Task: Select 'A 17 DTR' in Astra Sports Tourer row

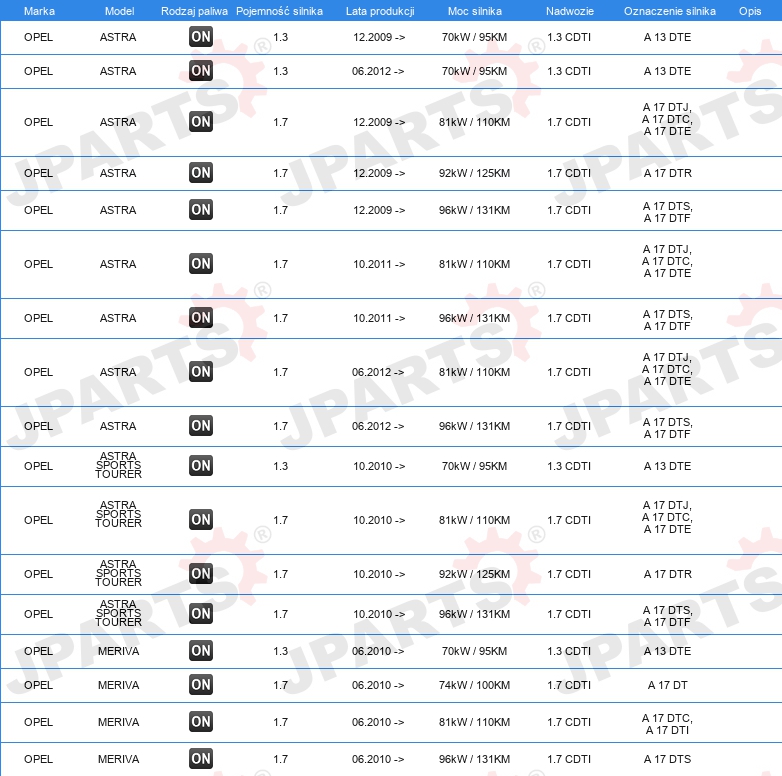Action: pos(667,574)
